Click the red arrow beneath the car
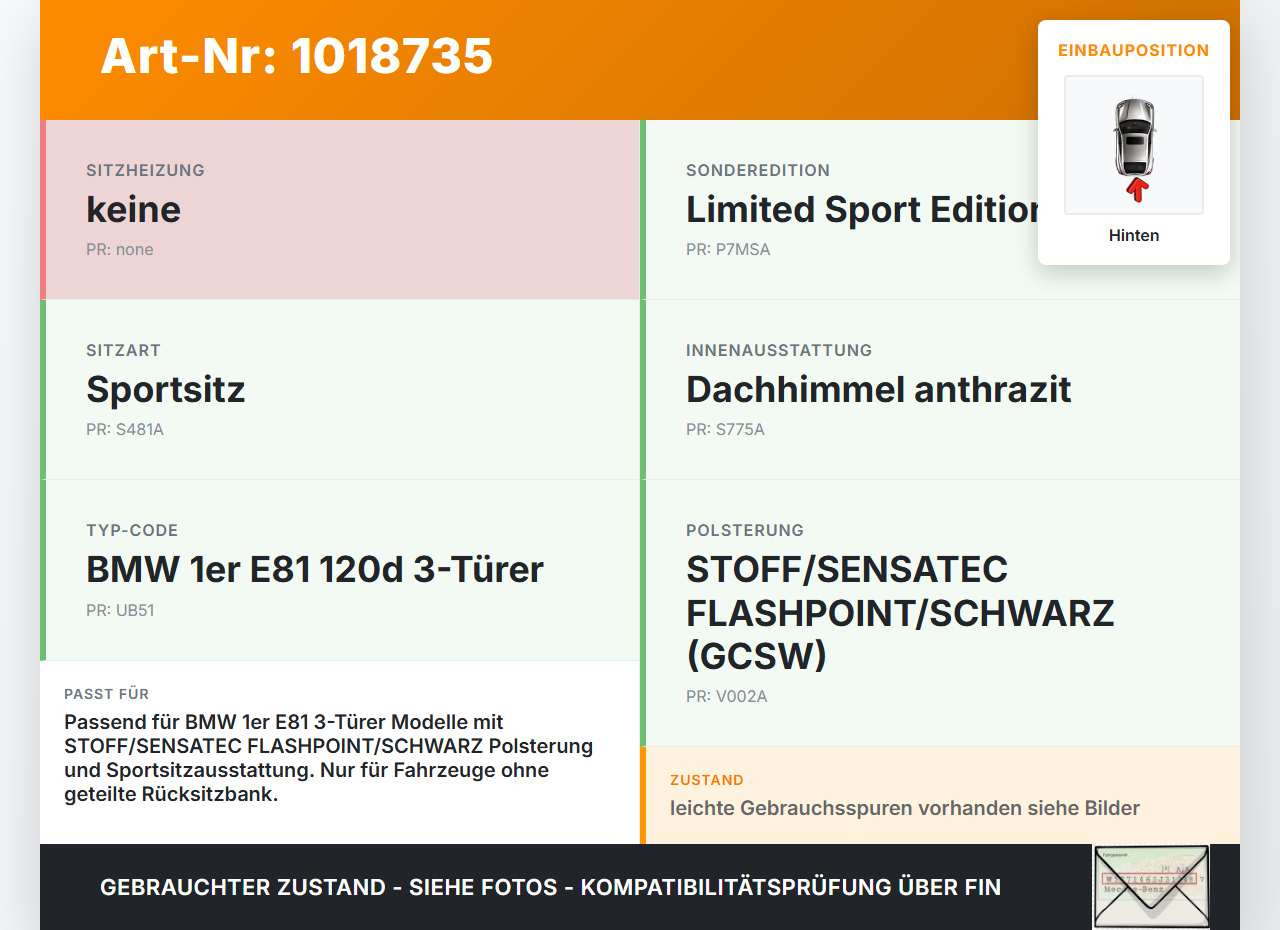Image resolution: width=1280 pixels, height=930 pixels. pos(1137,188)
